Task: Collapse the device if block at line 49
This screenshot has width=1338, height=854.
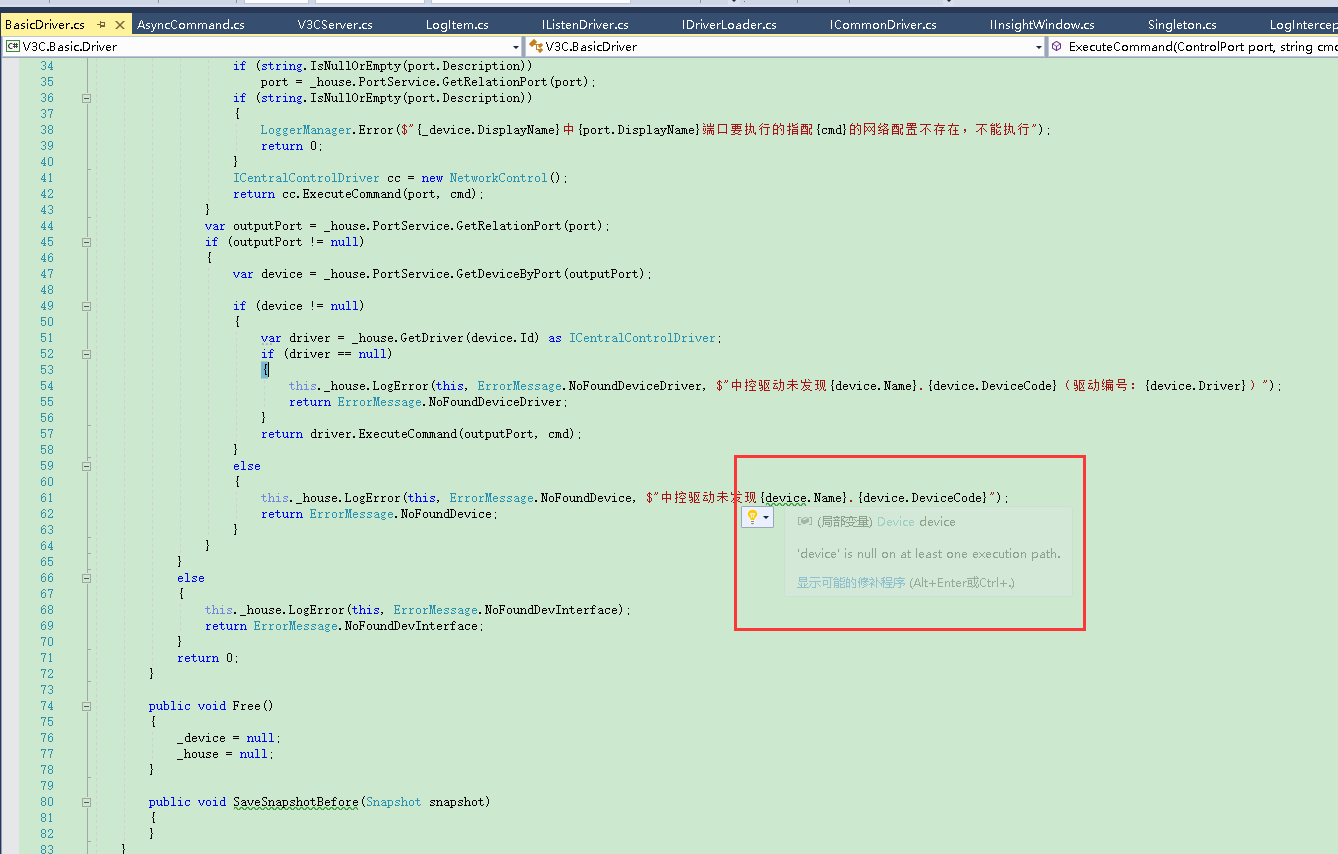Action: pyautogui.click(x=86, y=306)
